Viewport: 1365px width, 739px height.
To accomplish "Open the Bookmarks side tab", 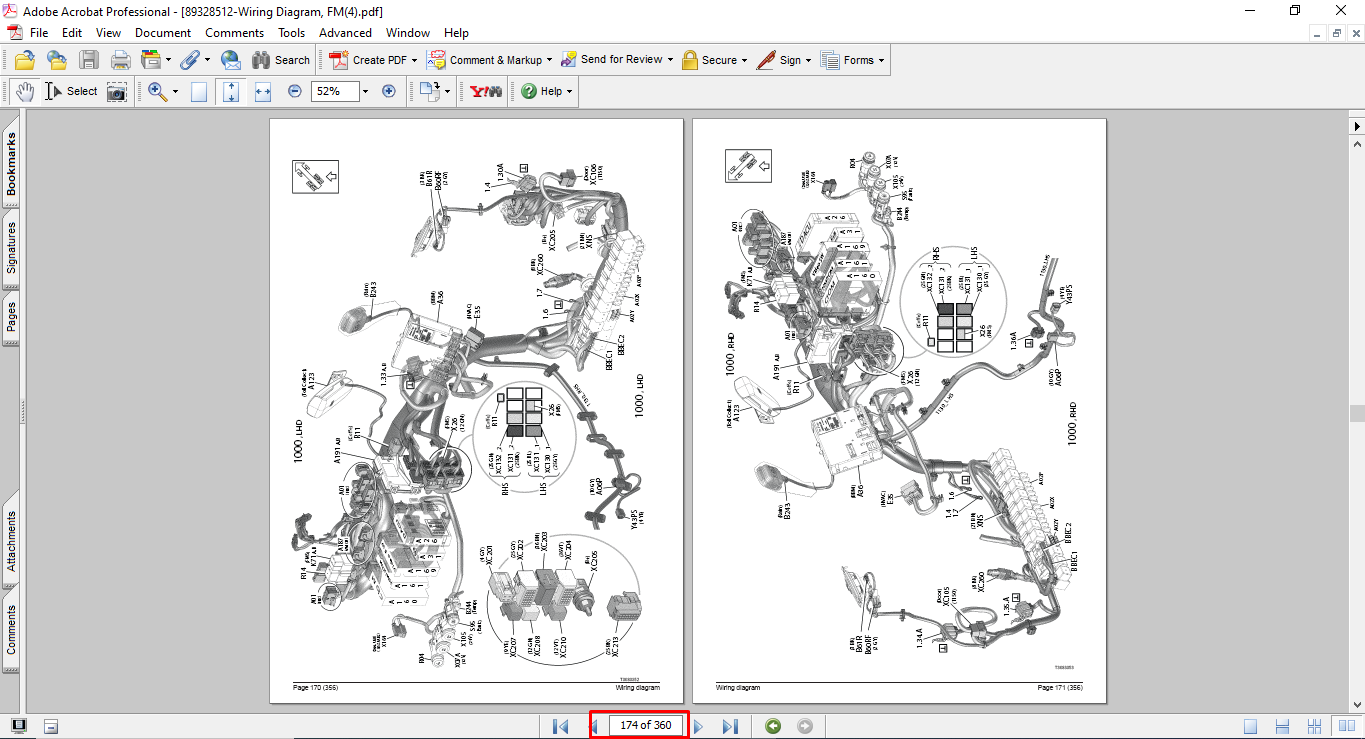I will (x=12, y=167).
